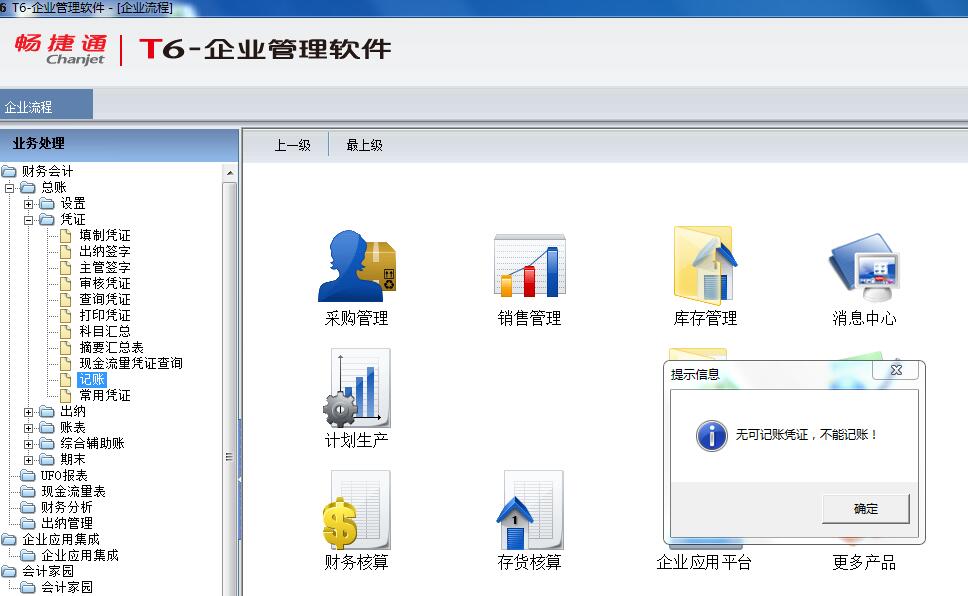This screenshot has width=968, height=596.
Task: Click the 综合辅助账 folder icon
Action: [x=47, y=444]
